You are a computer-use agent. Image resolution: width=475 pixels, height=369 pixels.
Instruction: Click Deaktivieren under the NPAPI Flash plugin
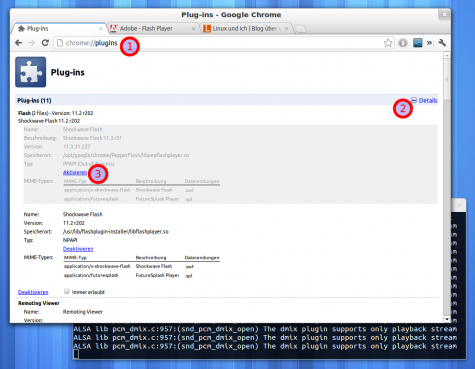coord(78,249)
